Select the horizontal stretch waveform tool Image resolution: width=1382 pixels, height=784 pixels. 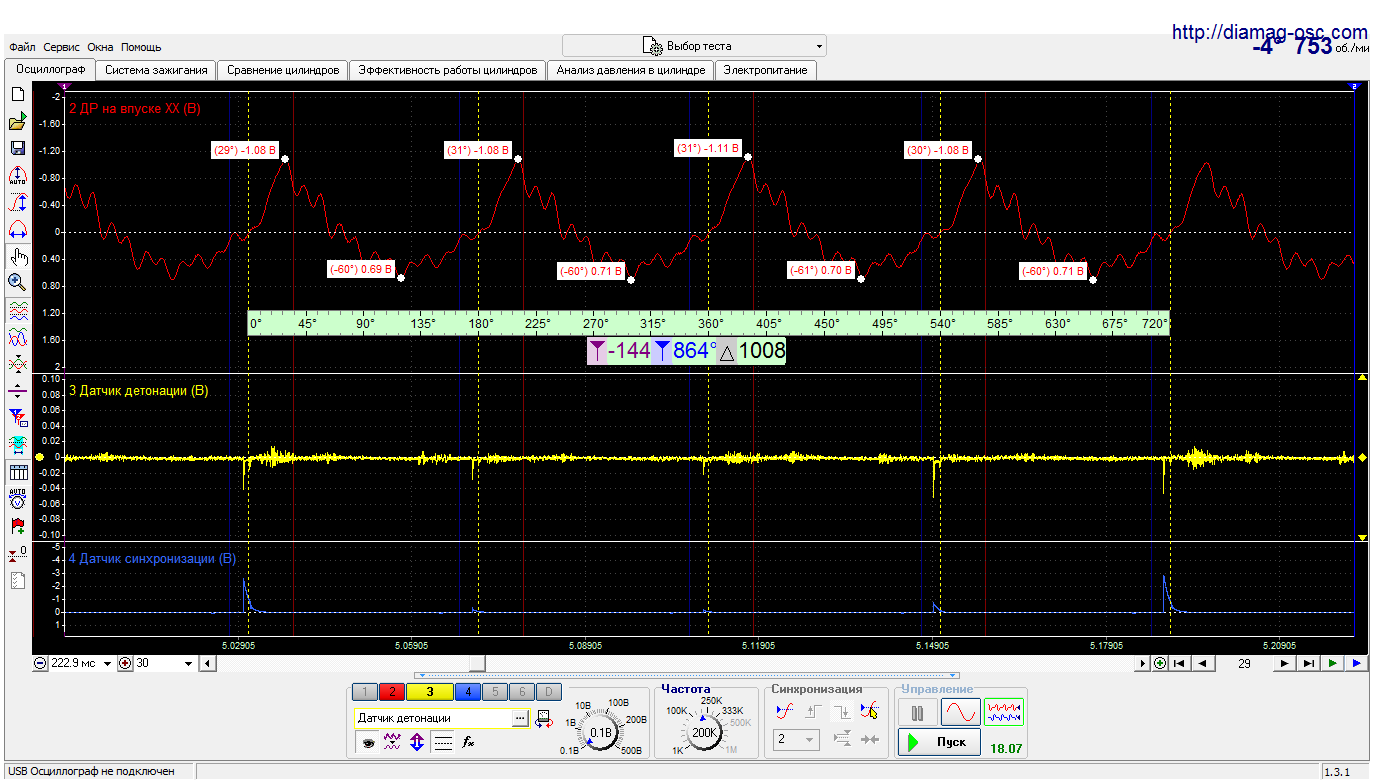pos(17,229)
